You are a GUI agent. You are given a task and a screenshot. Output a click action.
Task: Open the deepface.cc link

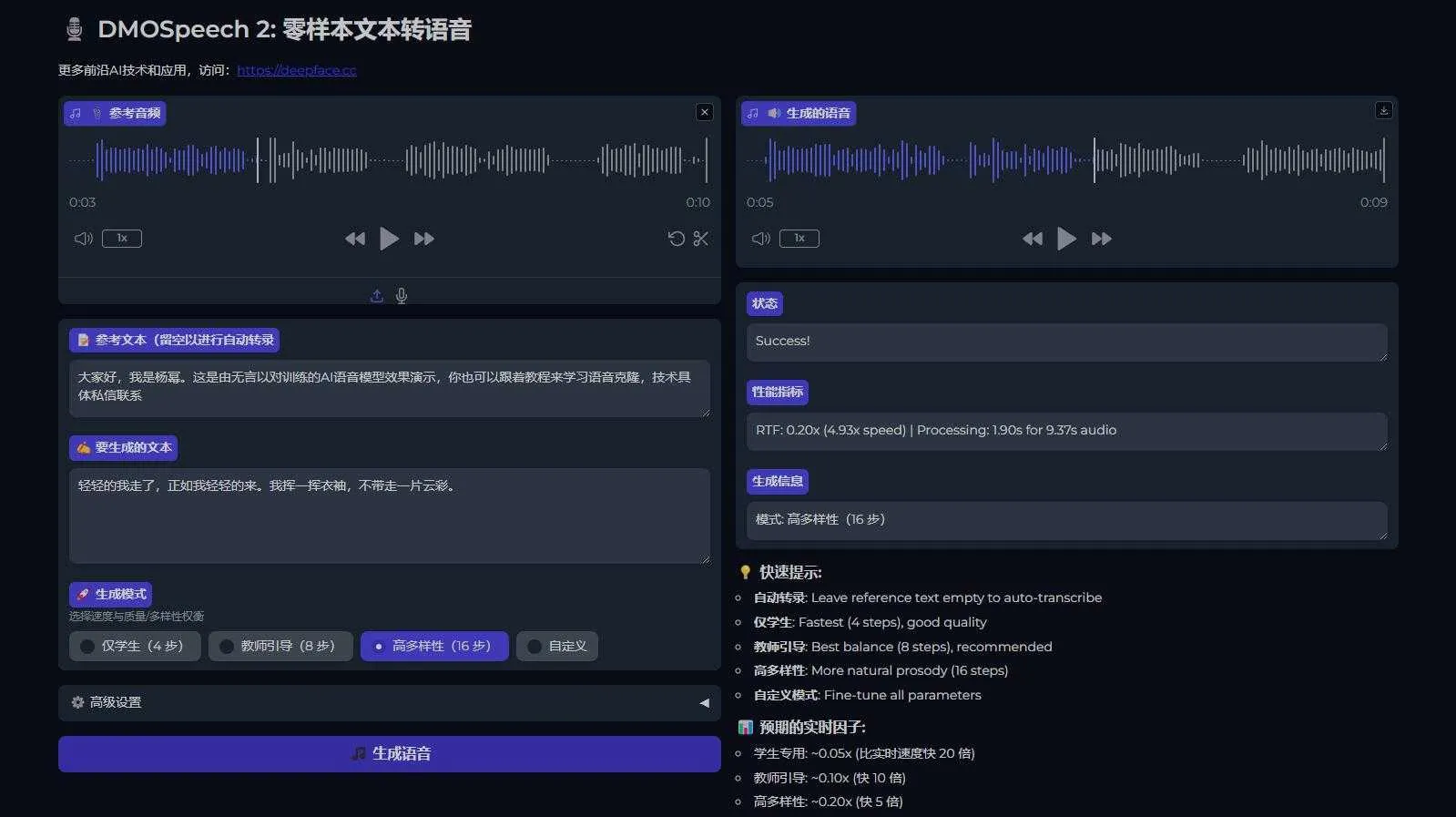point(296,70)
